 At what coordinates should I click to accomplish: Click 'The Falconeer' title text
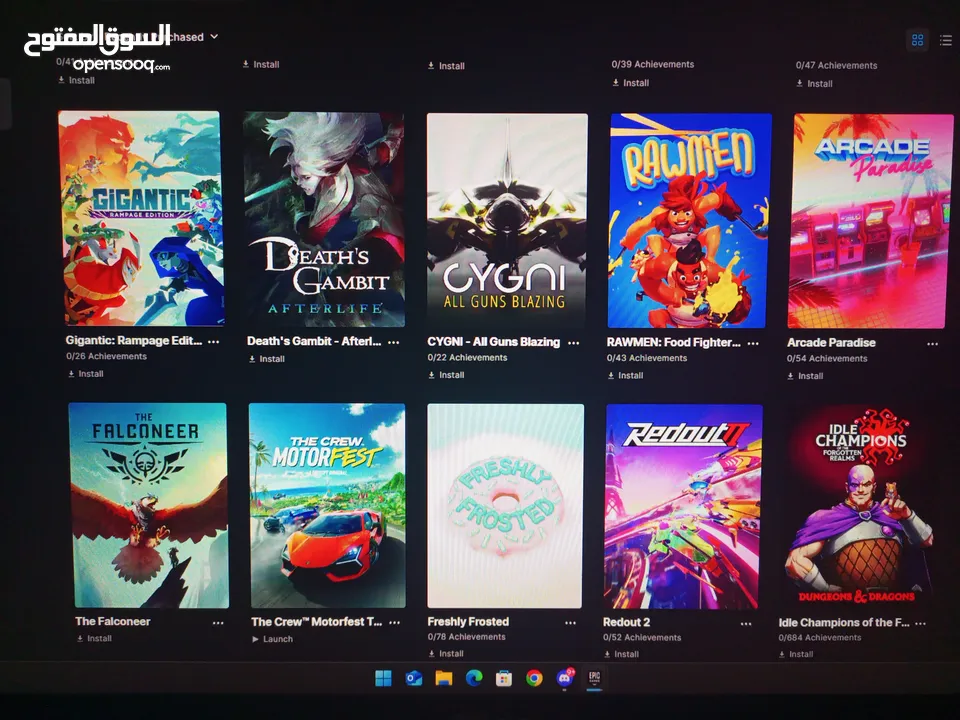[x=113, y=621]
